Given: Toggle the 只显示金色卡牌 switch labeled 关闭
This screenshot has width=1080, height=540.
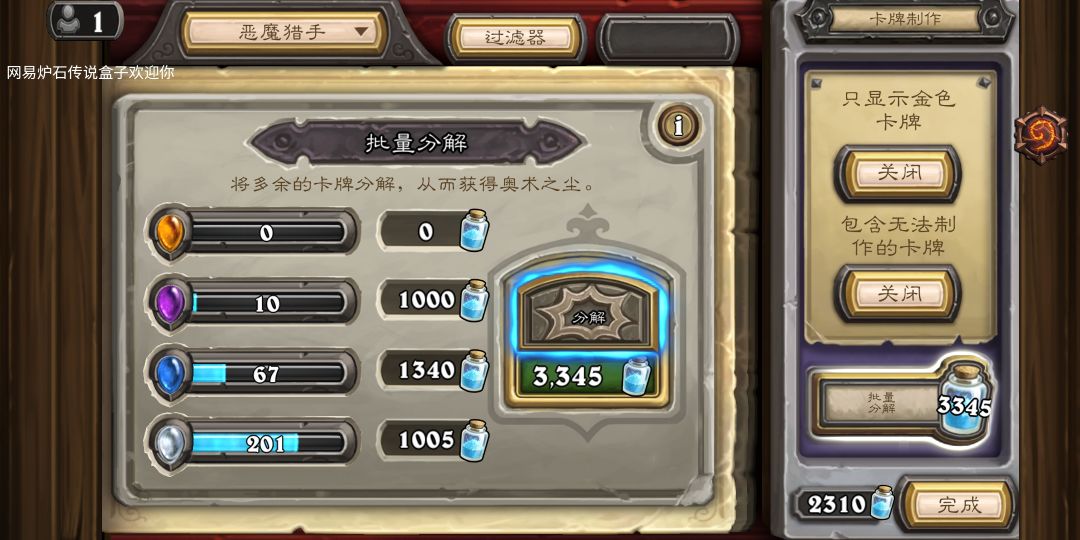Looking at the screenshot, I should pyautogui.click(x=898, y=173).
